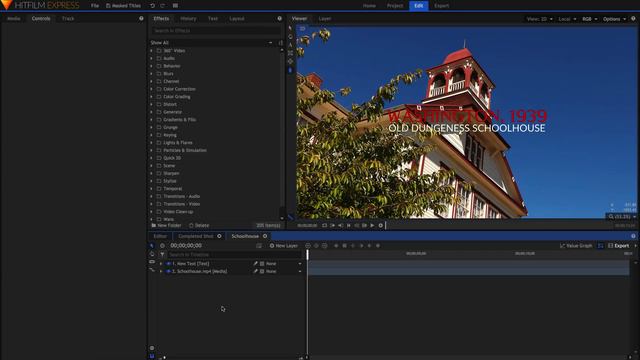Open the RGB channels dropdown
The image size is (640, 360).
click(x=589, y=19)
